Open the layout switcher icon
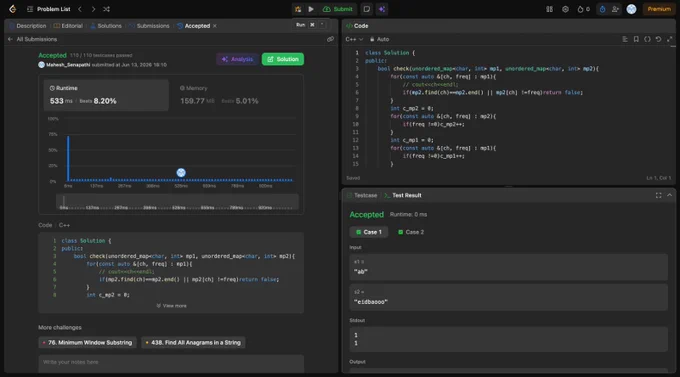 tap(549, 9)
